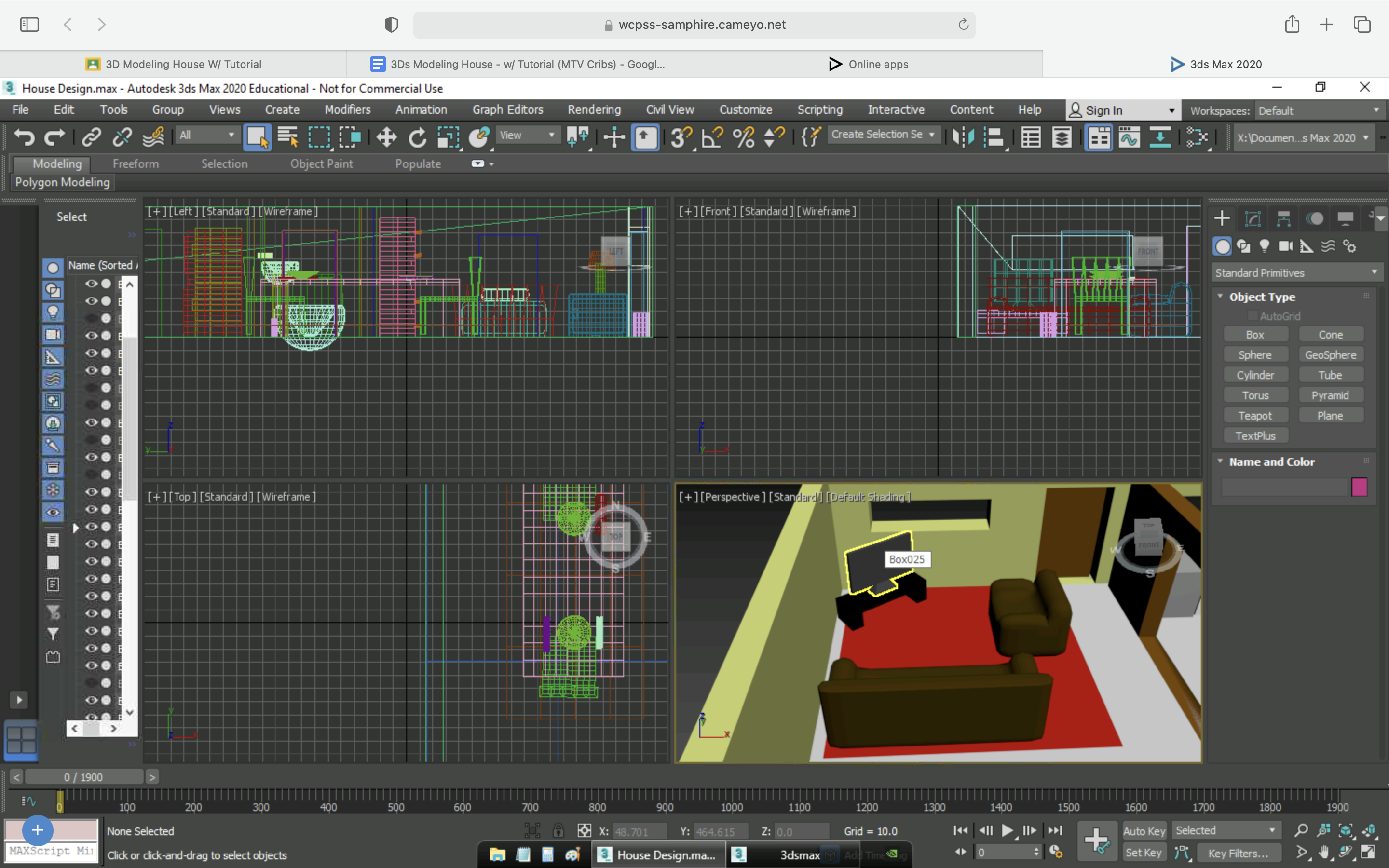This screenshot has width=1389, height=868.
Task: Switch to the Object Paint ribbon tab
Action: pyautogui.click(x=321, y=163)
